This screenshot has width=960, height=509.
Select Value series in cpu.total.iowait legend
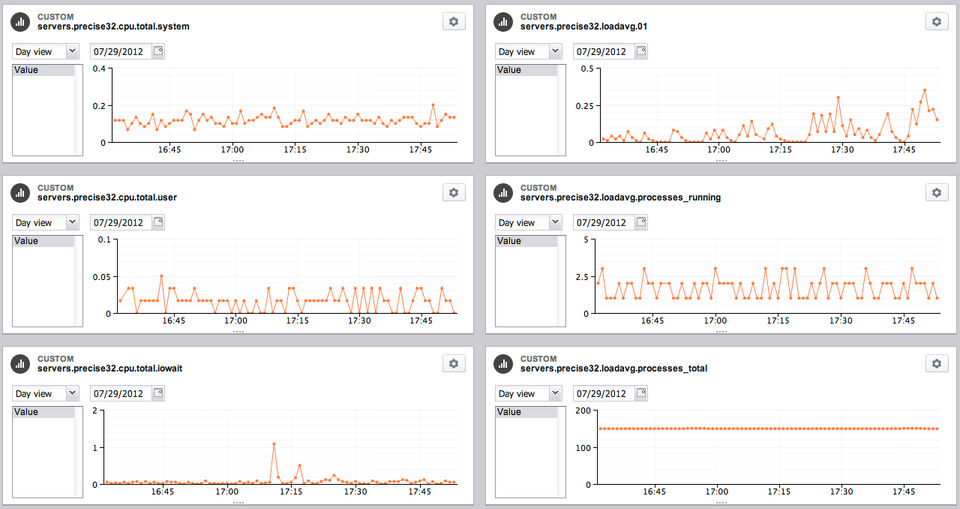click(43, 412)
